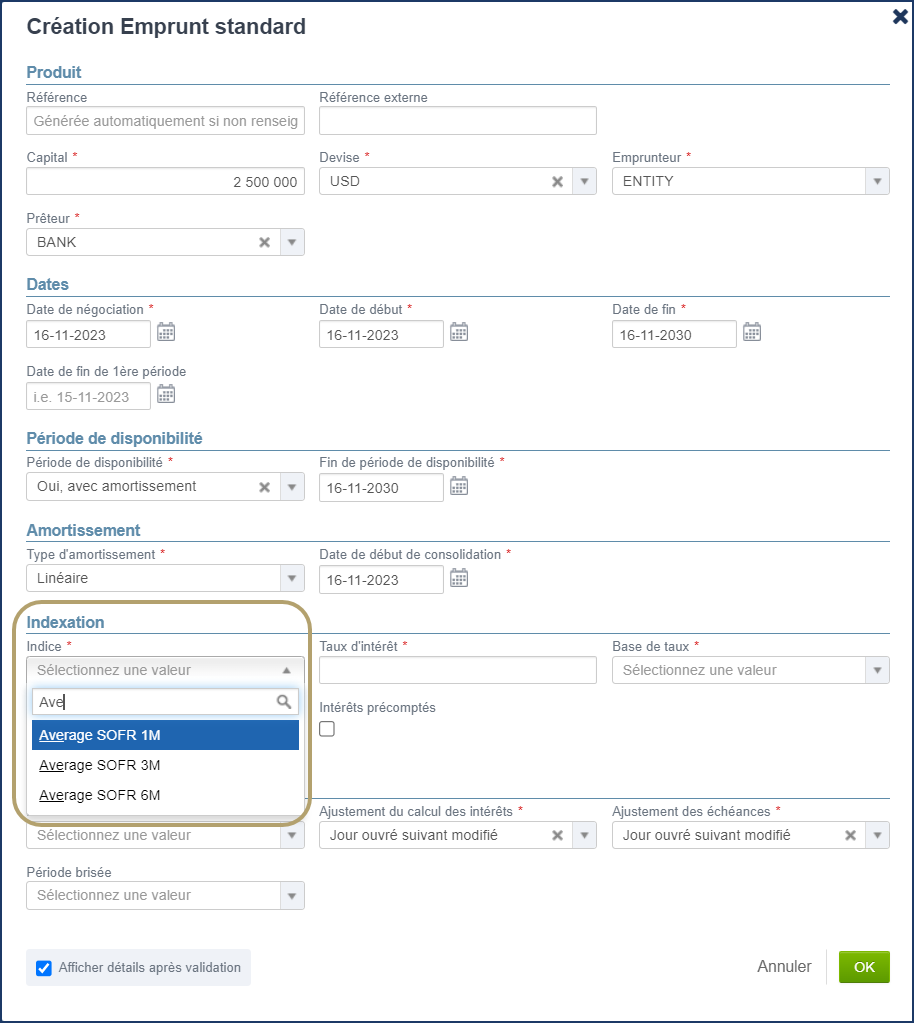Open the calendar for Date de fin

pyautogui.click(x=752, y=333)
